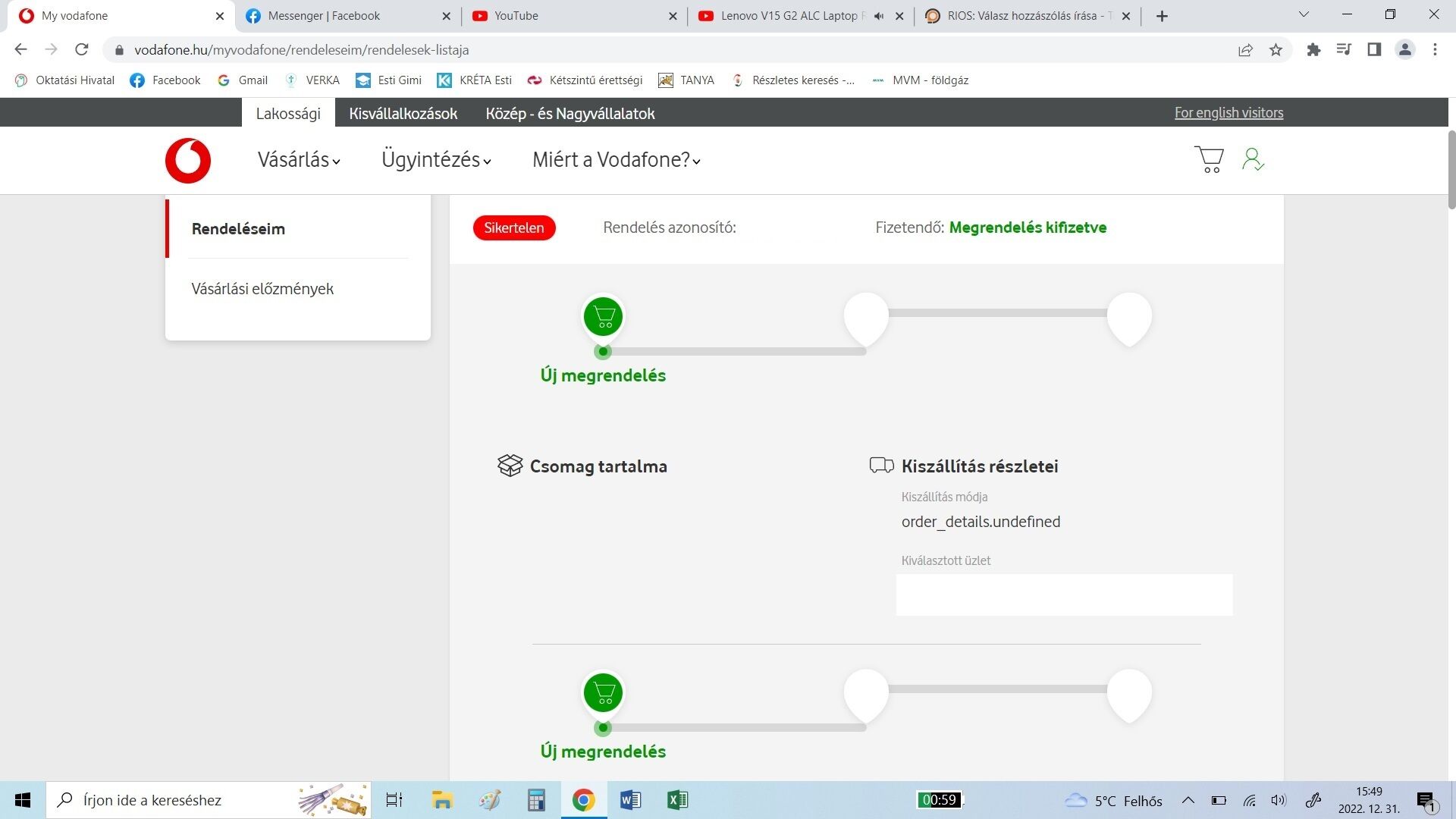Open the notification center icon

pyautogui.click(x=1426, y=801)
